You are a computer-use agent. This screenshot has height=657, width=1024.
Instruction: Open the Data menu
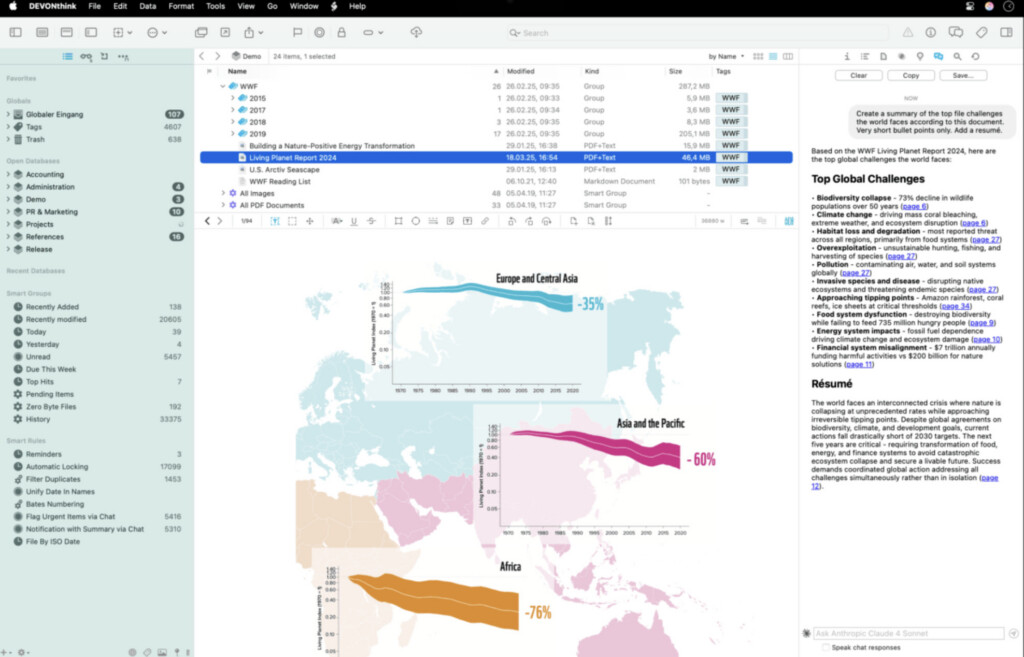pyautogui.click(x=148, y=7)
